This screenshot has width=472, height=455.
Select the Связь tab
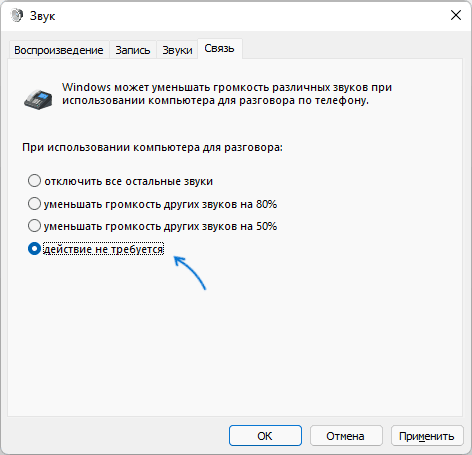219,49
